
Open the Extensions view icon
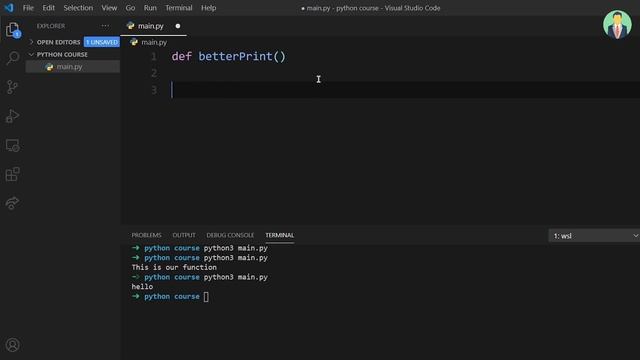[x=13, y=174]
